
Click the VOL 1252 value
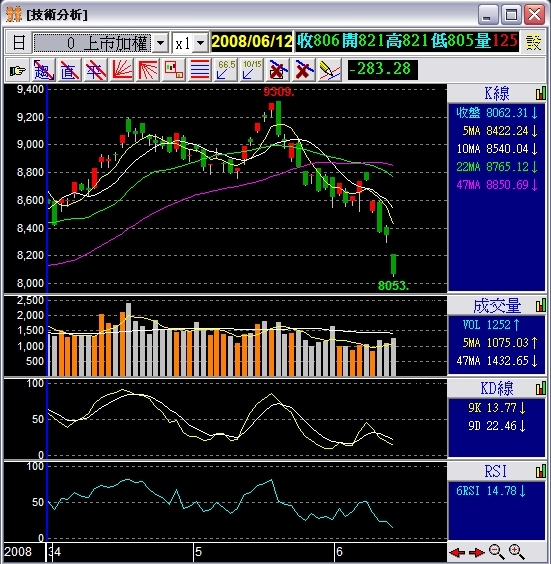[491, 325]
